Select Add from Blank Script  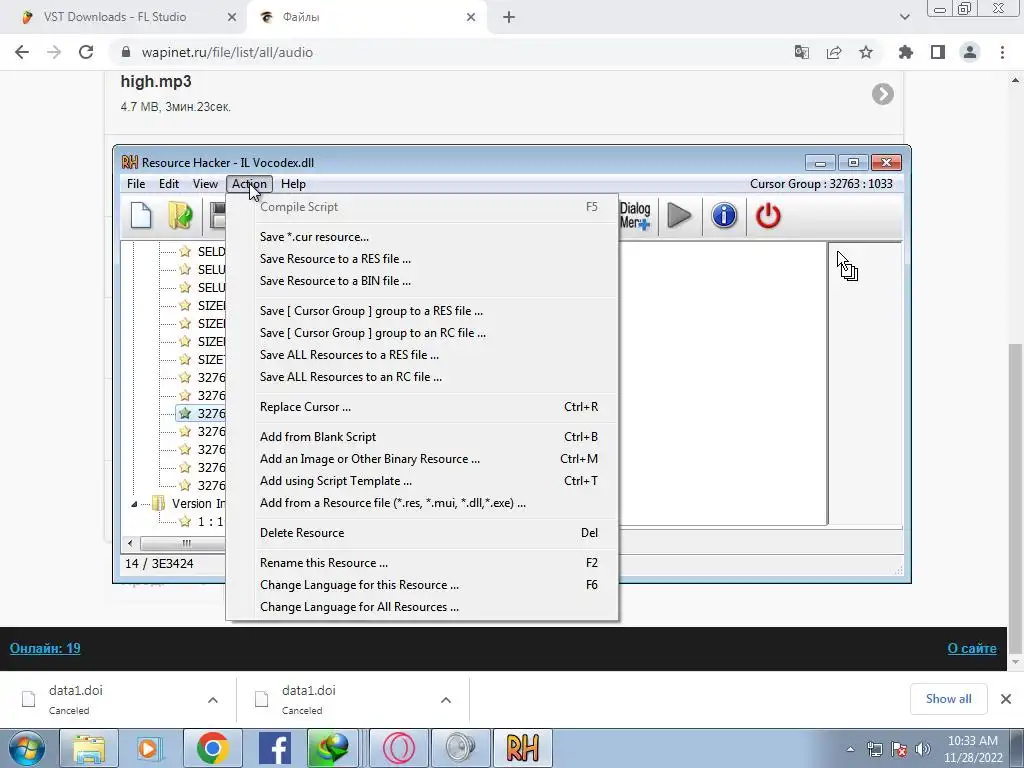[x=422, y=437]
